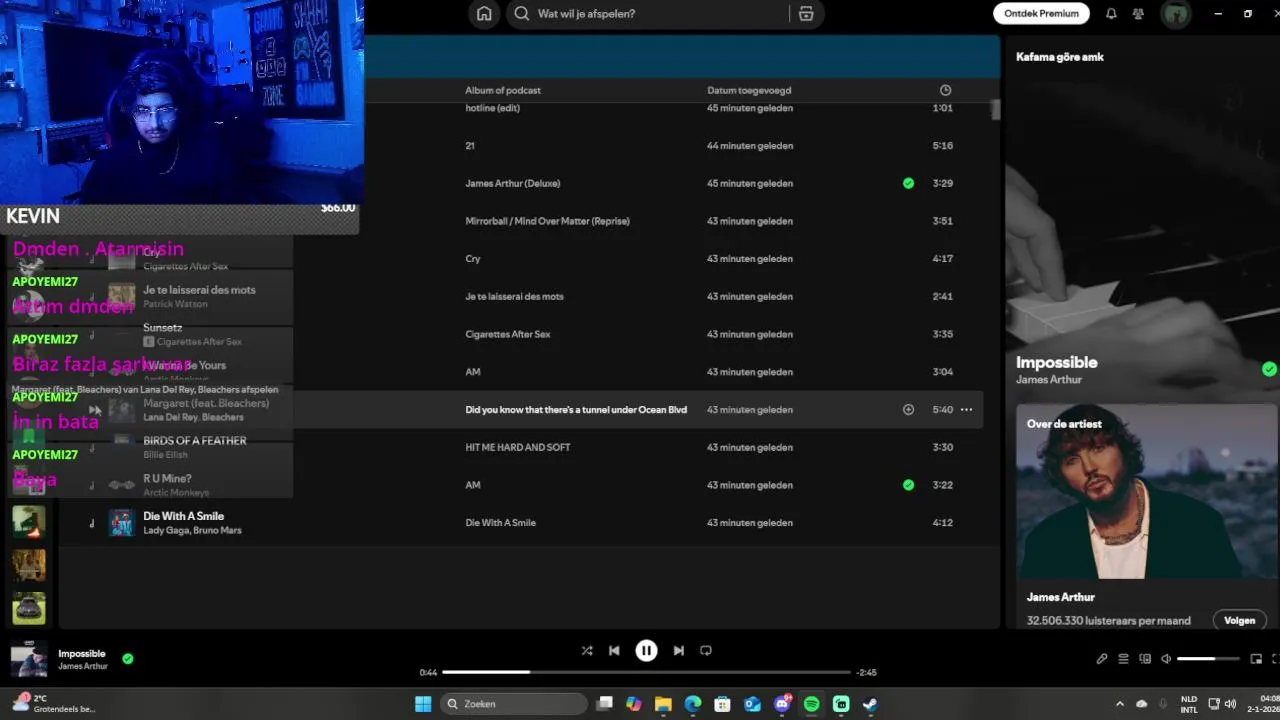Open the NLD INTL language selector

click(1188, 704)
